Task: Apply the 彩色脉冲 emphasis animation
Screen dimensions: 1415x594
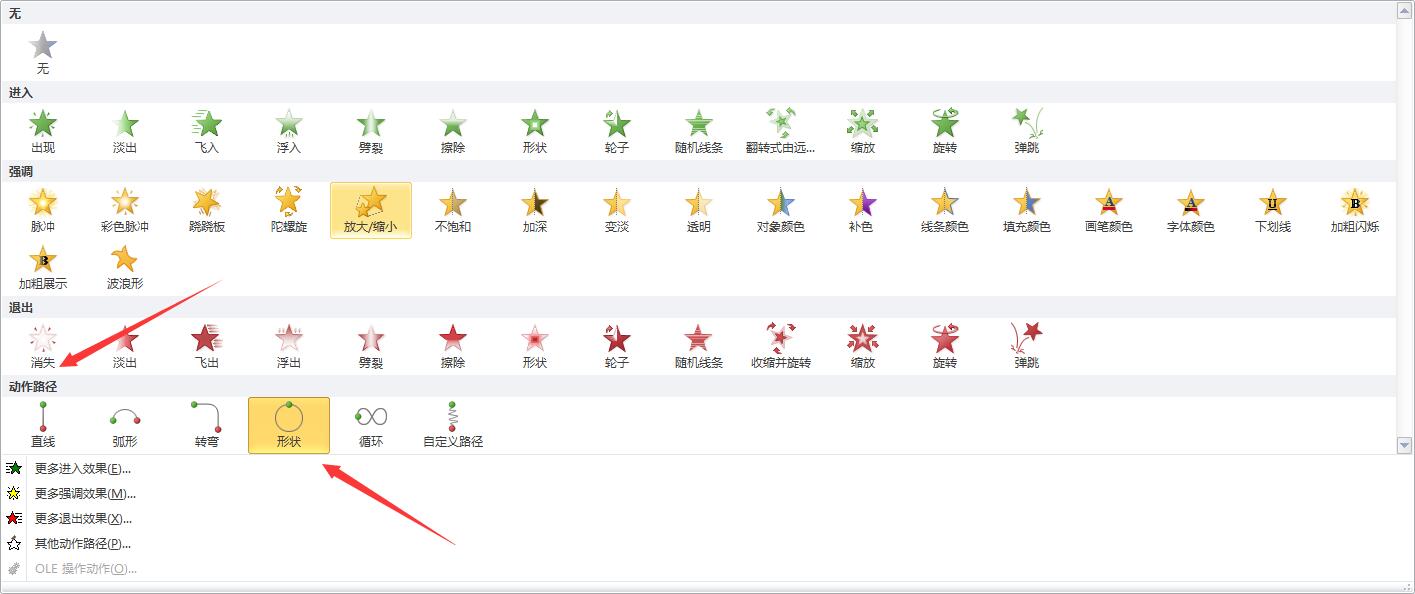Action: tap(125, 210)
